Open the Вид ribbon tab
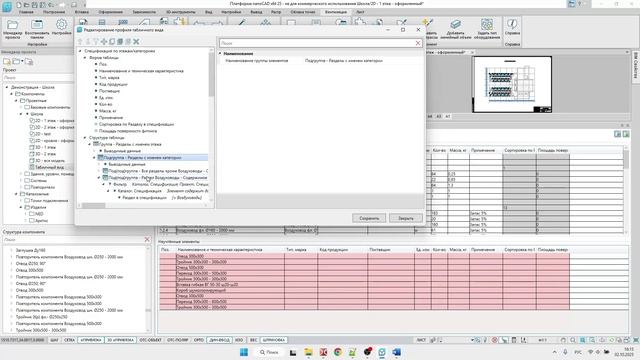The image size is (640, 360). click(x=209, y=12)
